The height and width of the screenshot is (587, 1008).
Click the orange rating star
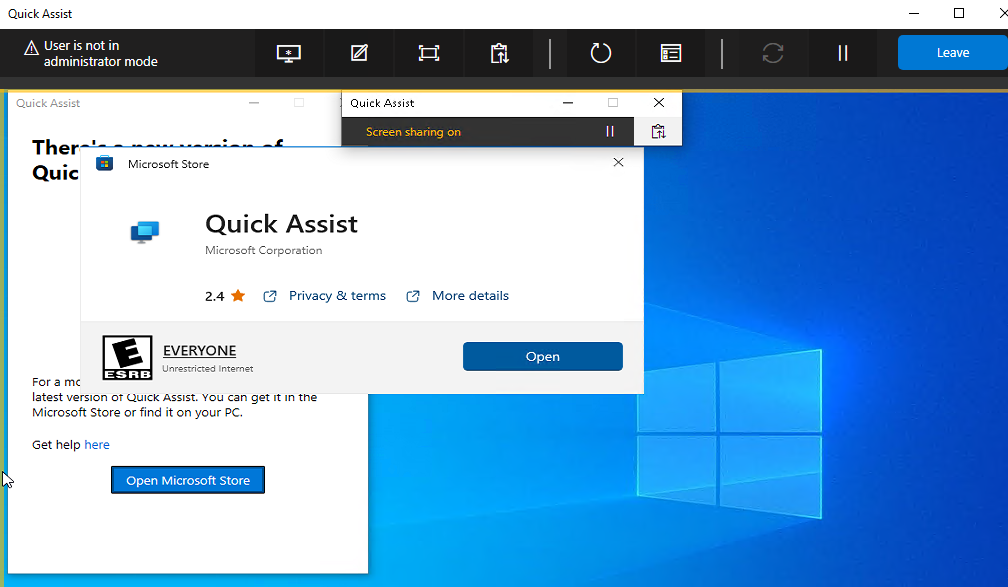238,296
